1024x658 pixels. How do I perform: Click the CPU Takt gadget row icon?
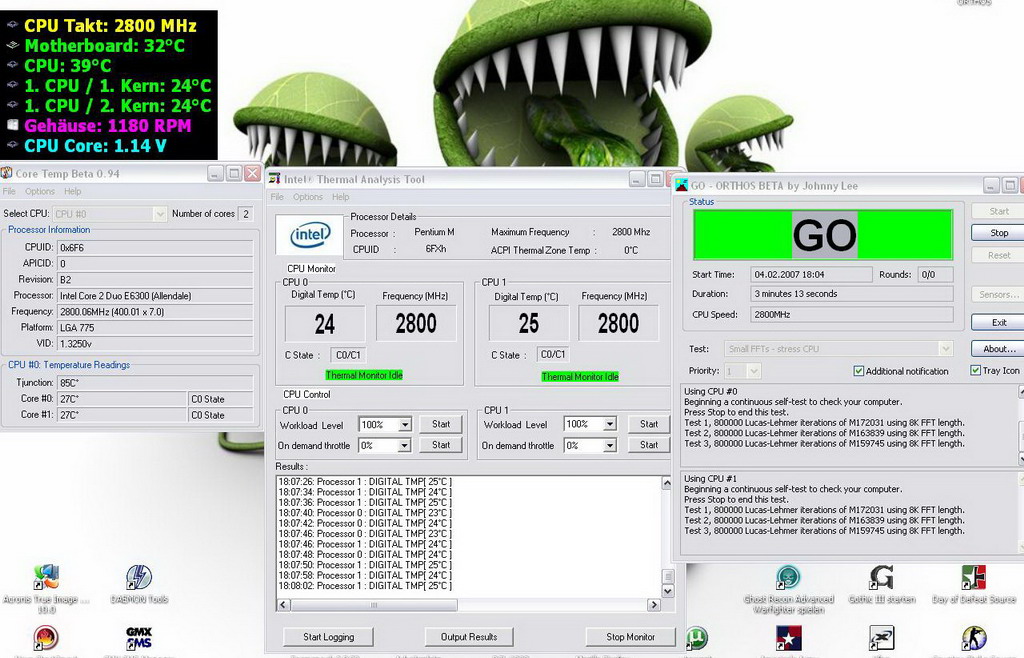[12, 25]
